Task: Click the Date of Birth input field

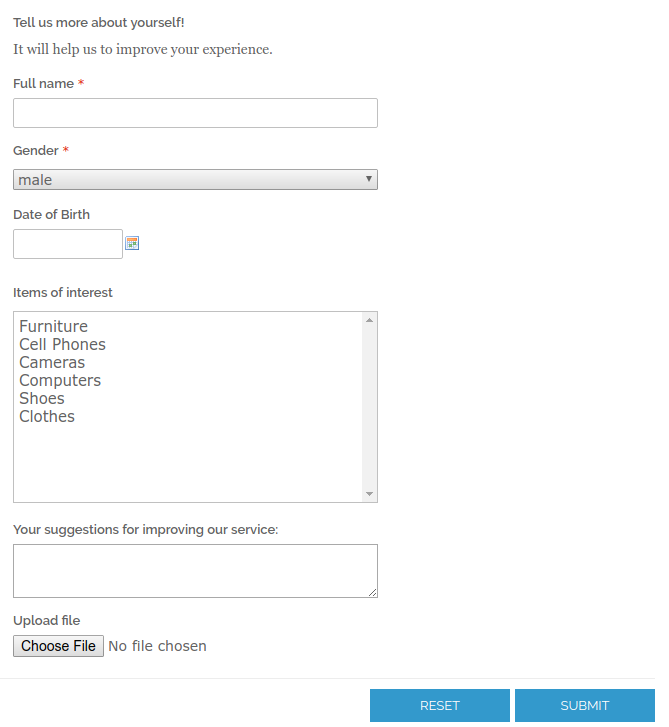Action: tap(68, 244)
